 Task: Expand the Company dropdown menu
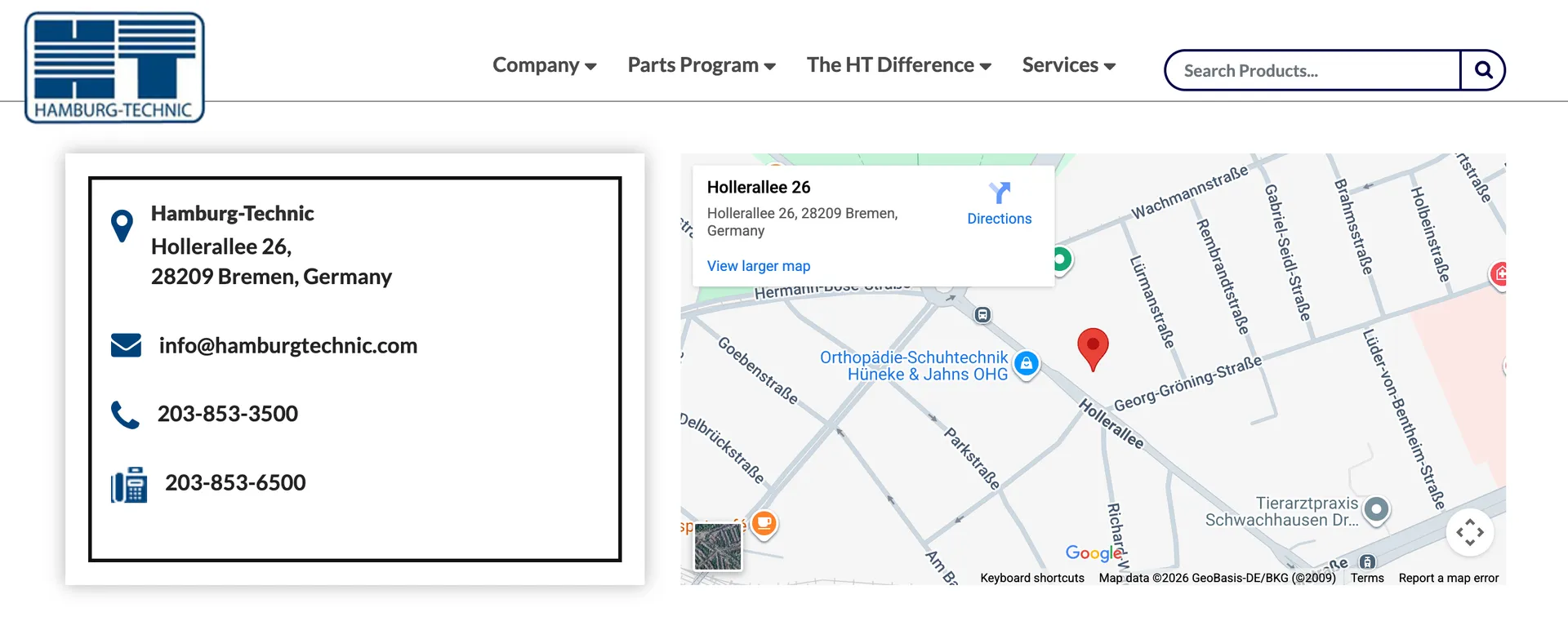[544, 65]
